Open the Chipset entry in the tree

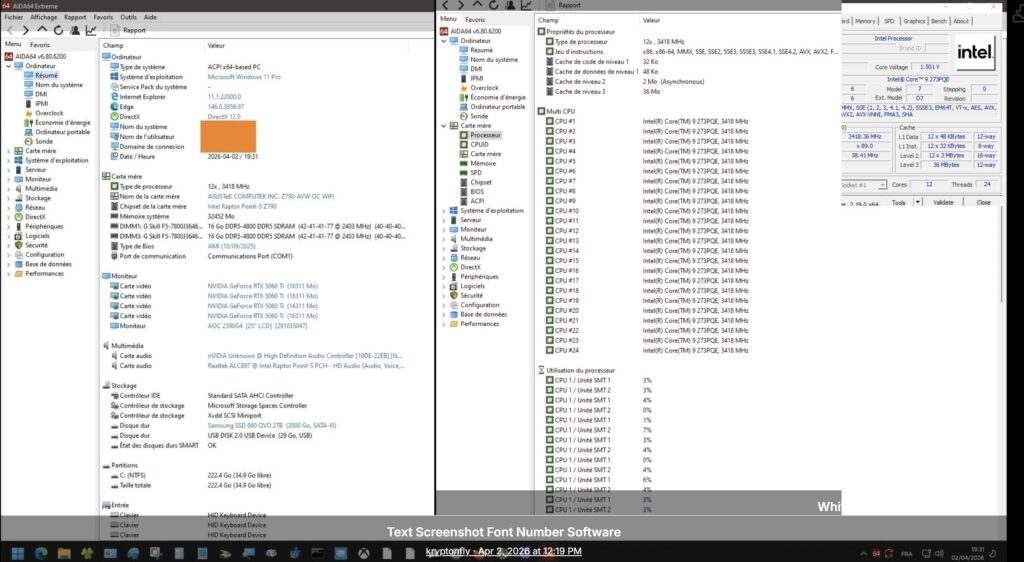480,182
